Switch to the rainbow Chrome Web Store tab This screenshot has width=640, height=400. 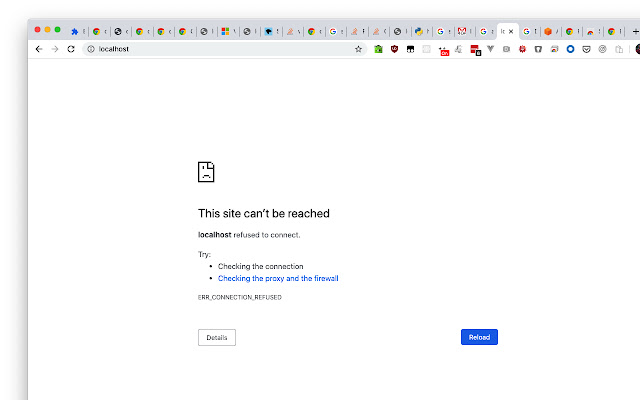[x=590, y=32]
